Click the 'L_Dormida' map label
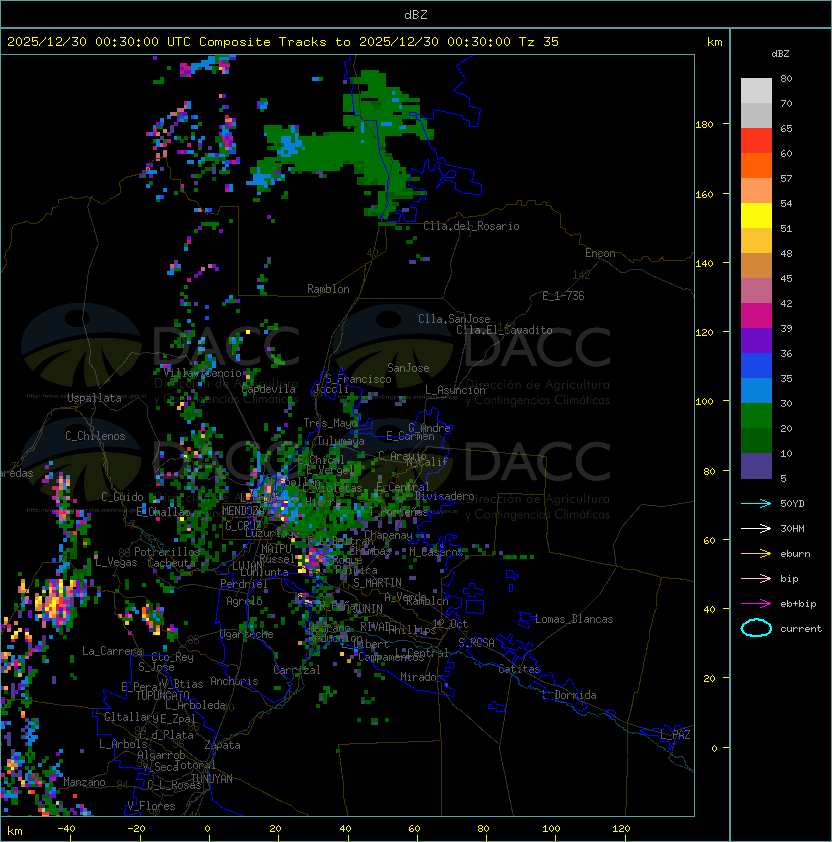Image resolution: width=832 pixels, height=842 pixels. click(569, 695)
